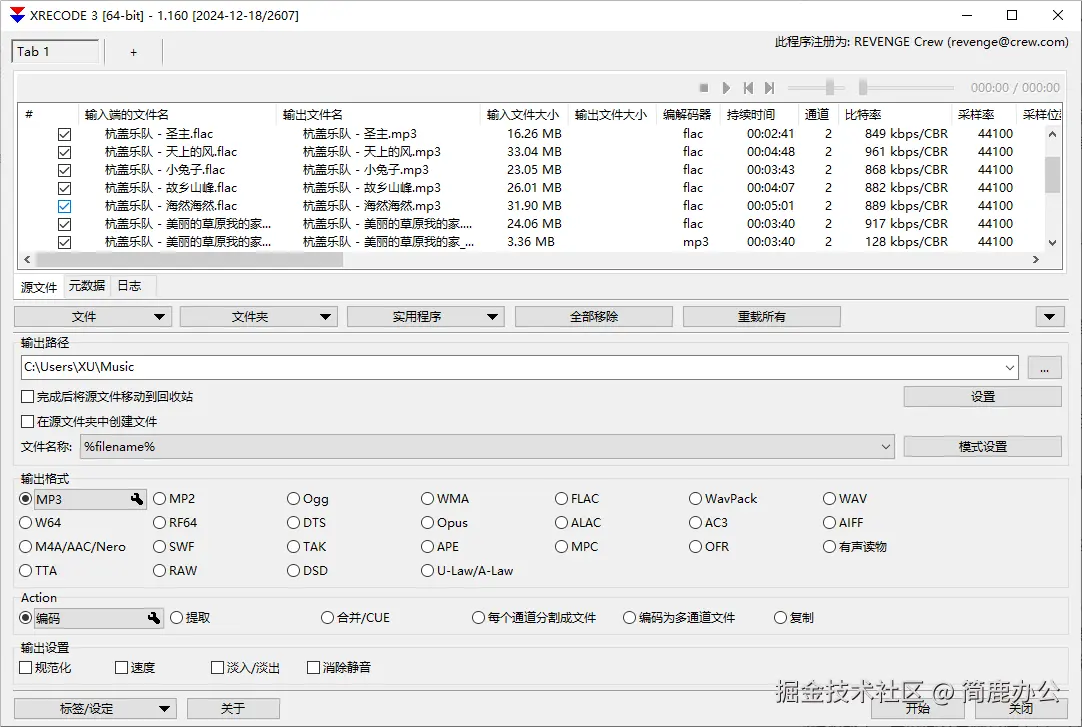Click the 比特率 column header
Image resolution: width=1082 pixels, height=727 pixels.
(895, 114)
